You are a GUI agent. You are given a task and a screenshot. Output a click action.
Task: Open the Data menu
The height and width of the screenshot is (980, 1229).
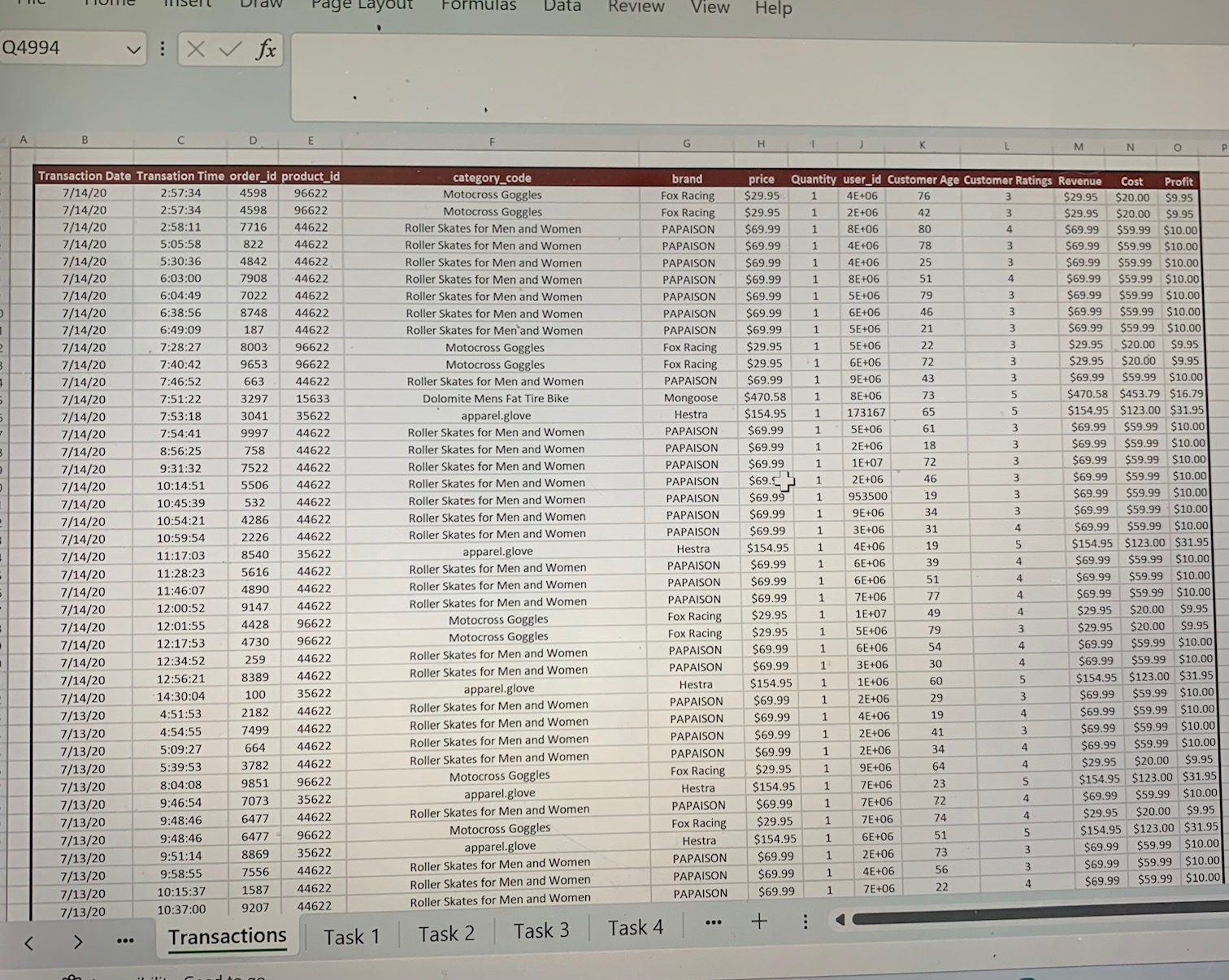coord(561,6)
